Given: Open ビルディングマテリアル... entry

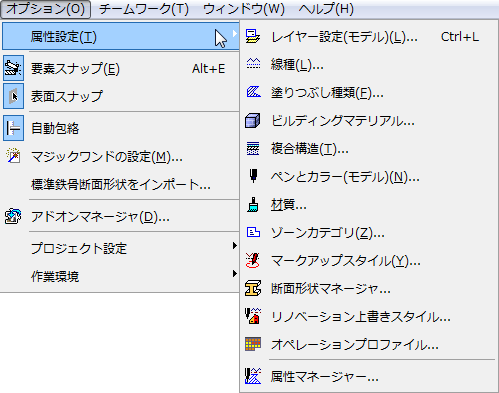Looking at the screenshot, I should coord(343,121).
